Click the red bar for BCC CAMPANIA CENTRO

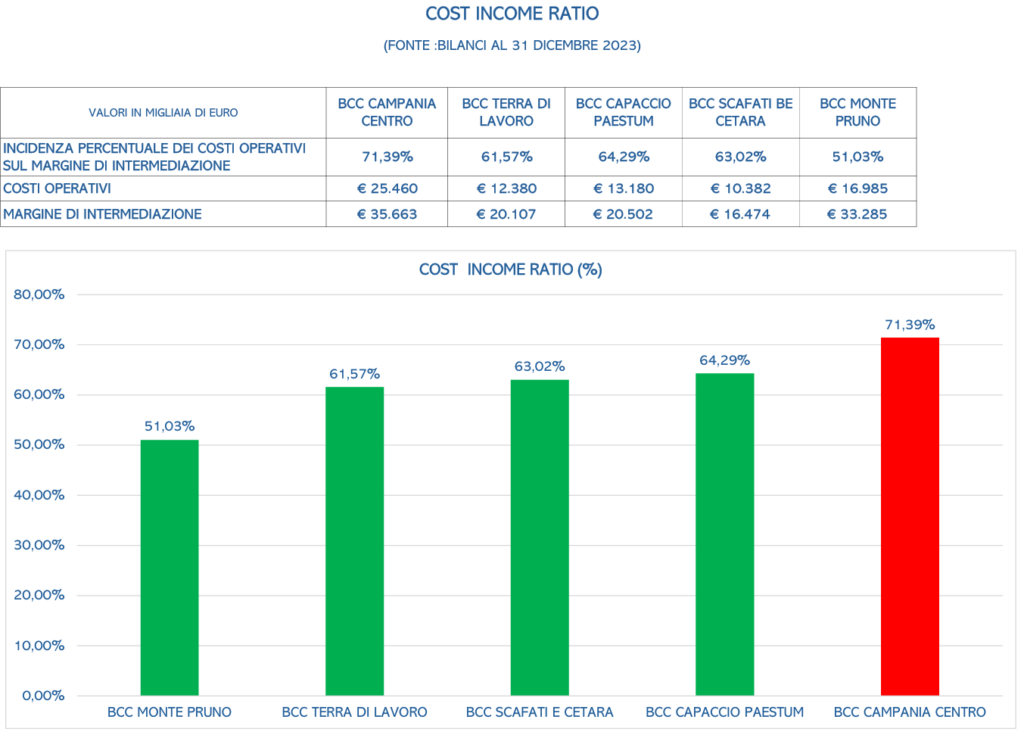coord(910,517)
